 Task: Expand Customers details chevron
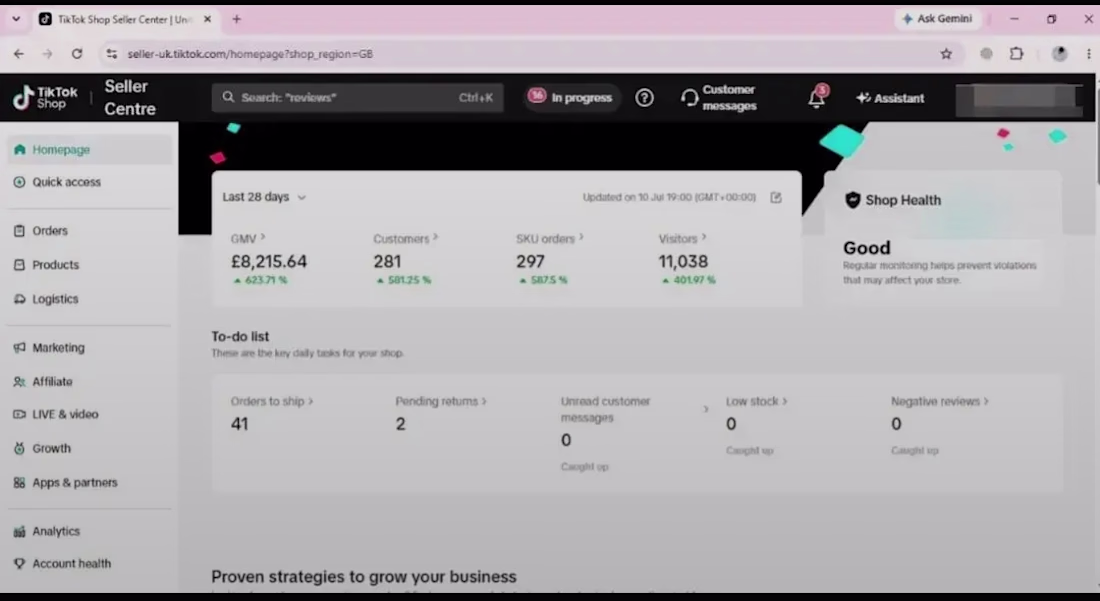[436, 237]
